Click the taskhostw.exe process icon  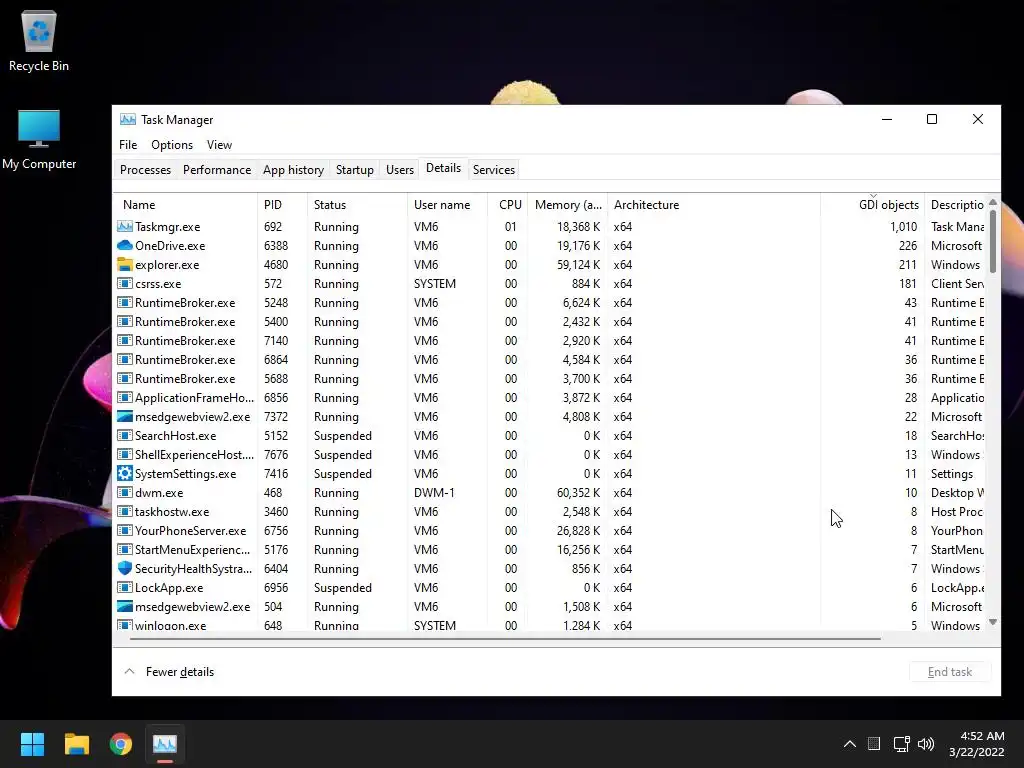125,511
